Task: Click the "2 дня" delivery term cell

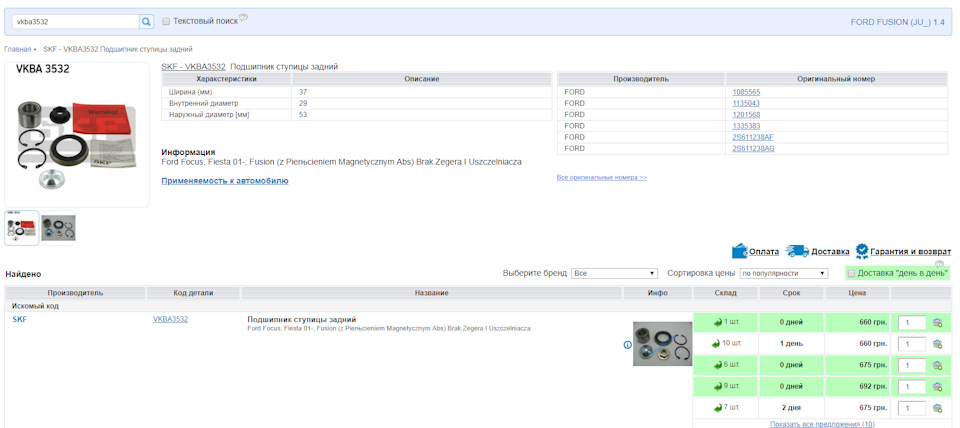Action: point(791,408)
